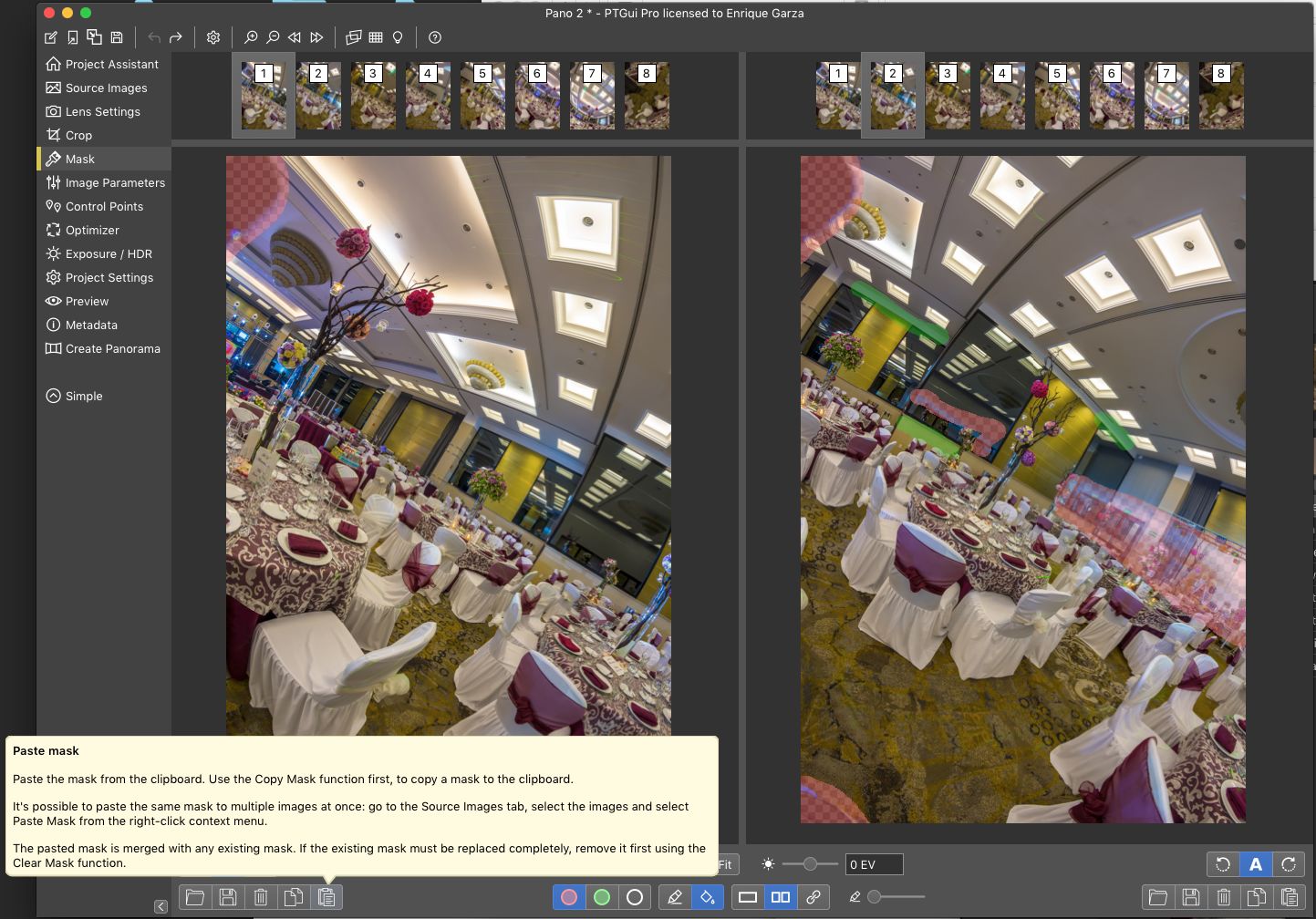Select the white eraser mask color
Viewport: 1316px width, 919px height.
tap(635, 897)
